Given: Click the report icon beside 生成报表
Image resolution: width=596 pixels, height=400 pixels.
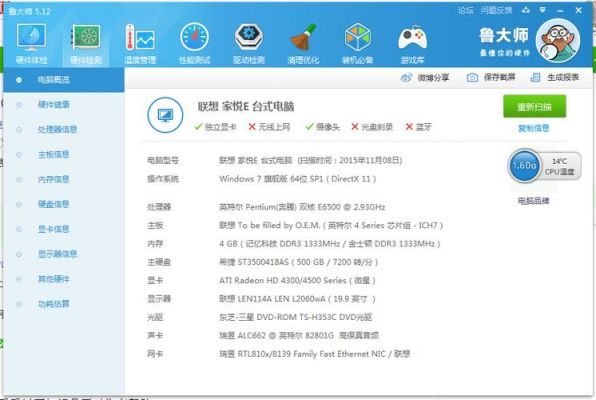Looking at the screenshot, I should pos(535,78).
